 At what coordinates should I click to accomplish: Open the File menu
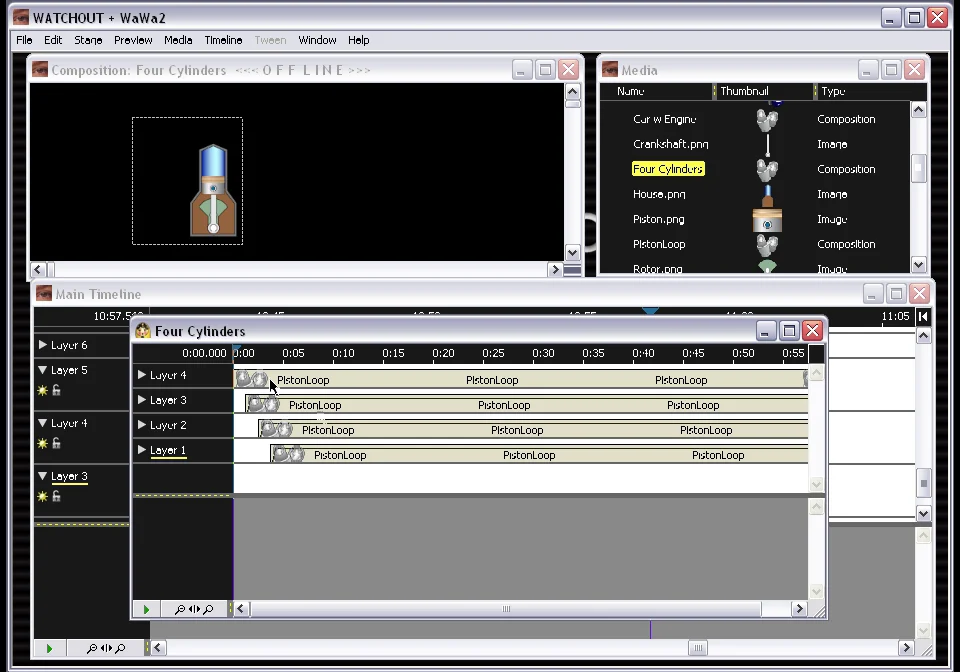24,40
